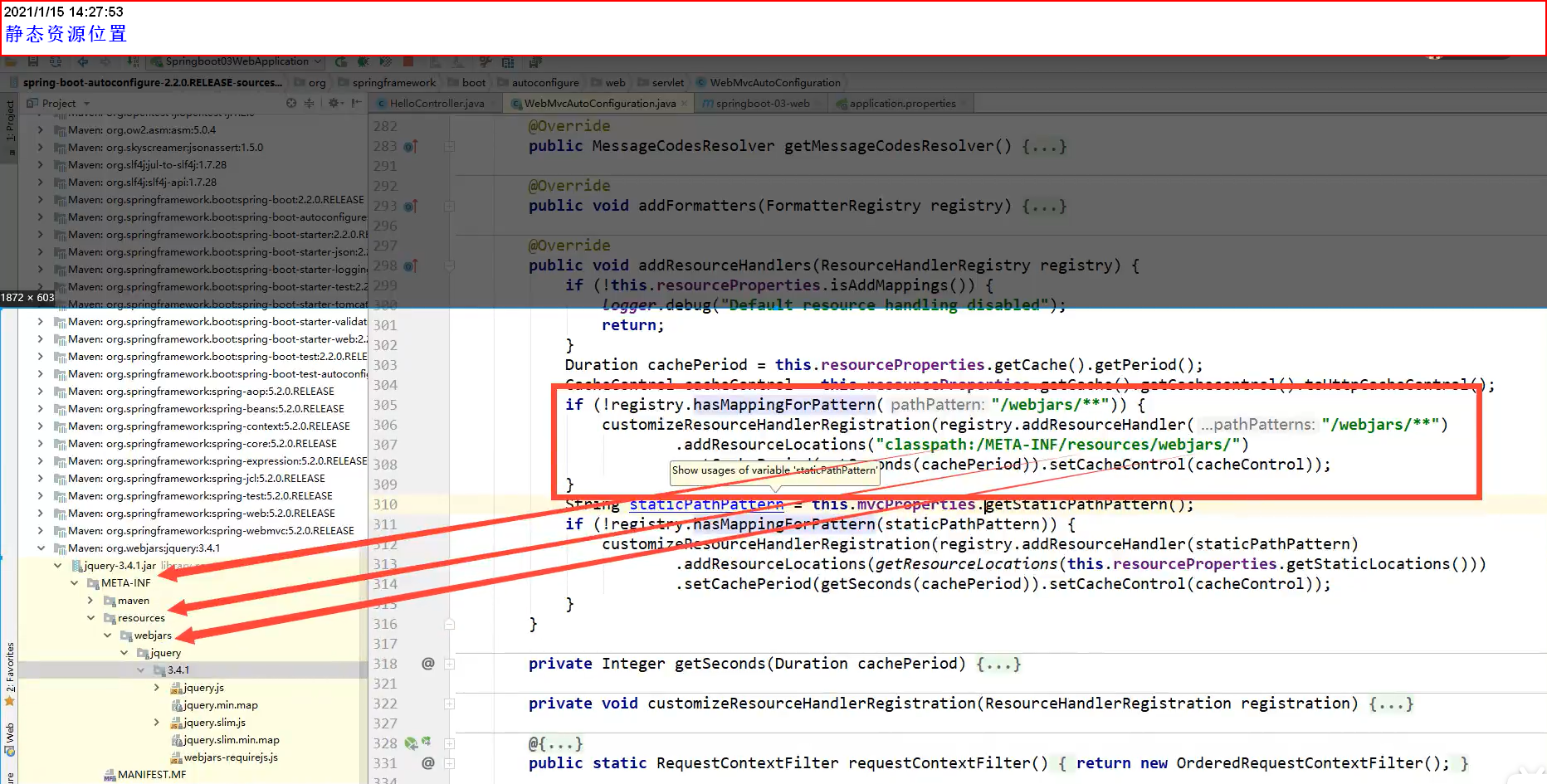Image resolution: width=1547 pixels, height=784 pixels.
Task: Open the 2: Favorites side tool window tab
Action: (x=10, y=673)
